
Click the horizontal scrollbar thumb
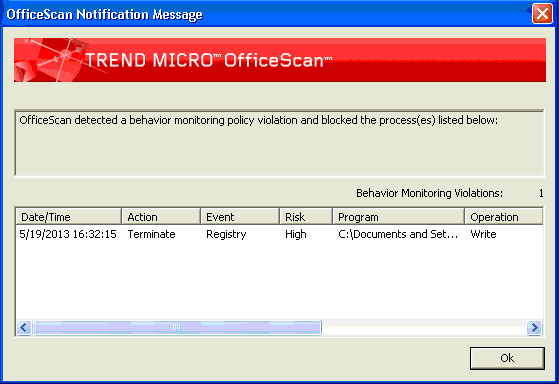pos(177,327)
